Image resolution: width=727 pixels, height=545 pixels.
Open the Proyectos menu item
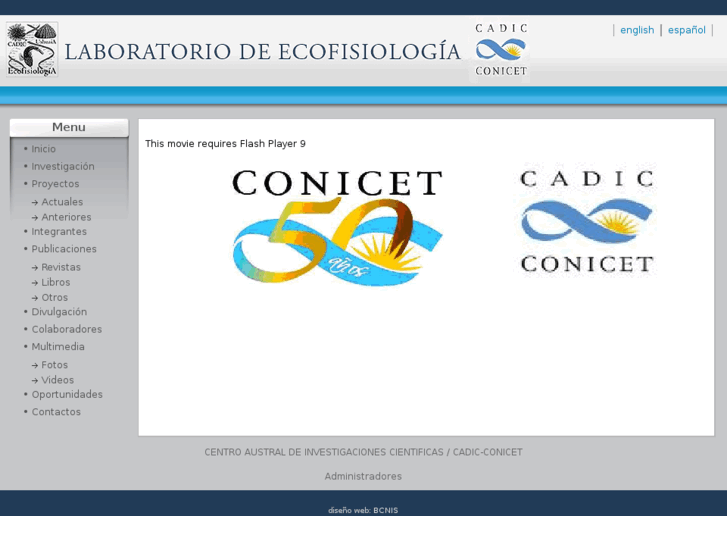55,184
